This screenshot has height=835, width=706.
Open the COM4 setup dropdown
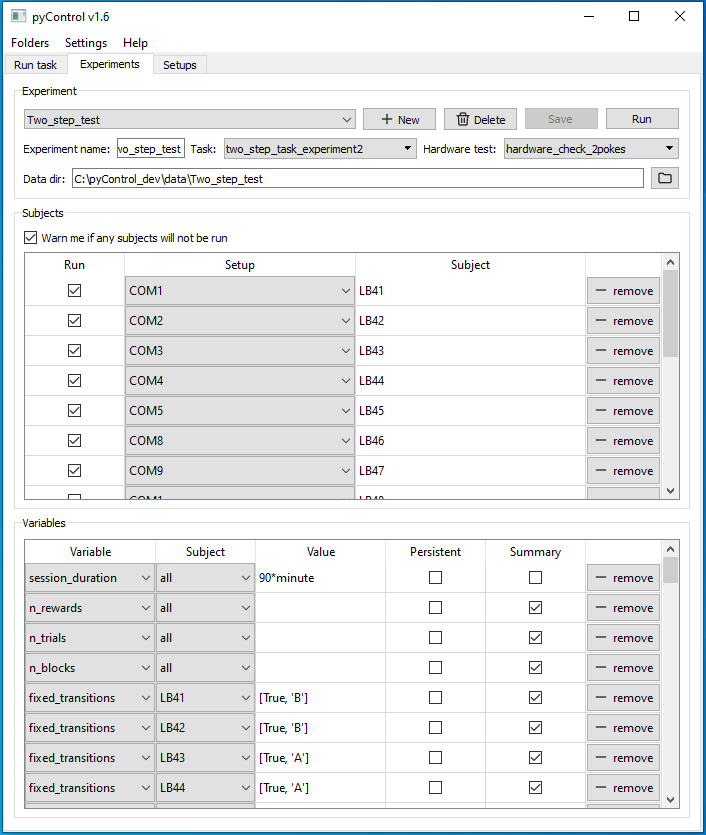[240, 381]
